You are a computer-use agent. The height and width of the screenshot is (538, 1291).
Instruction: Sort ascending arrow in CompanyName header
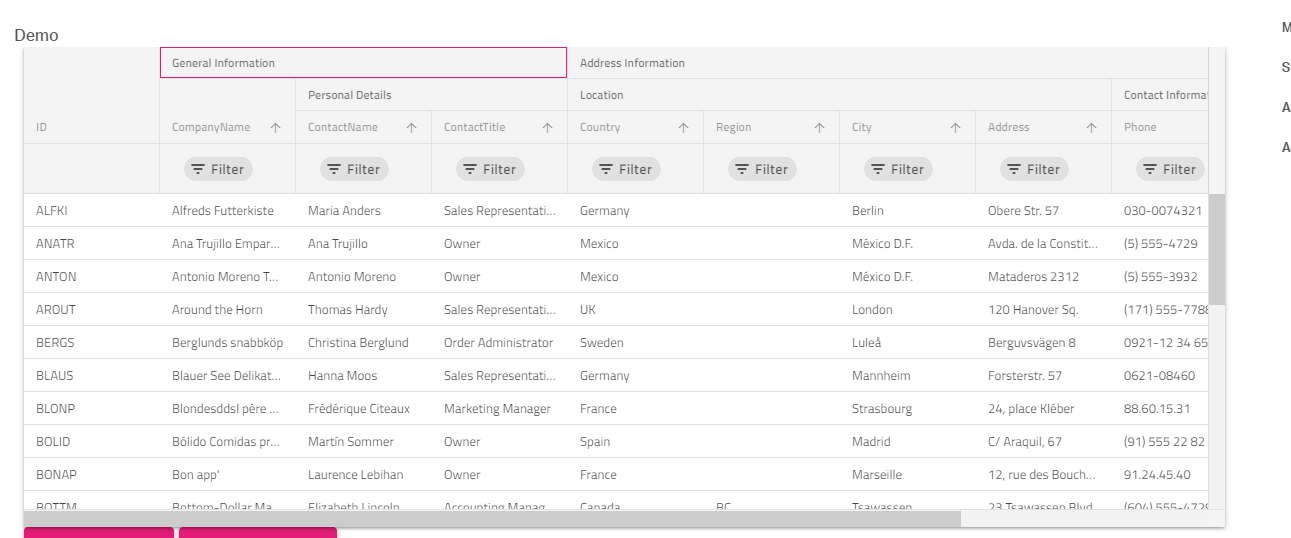pos(275,128)
